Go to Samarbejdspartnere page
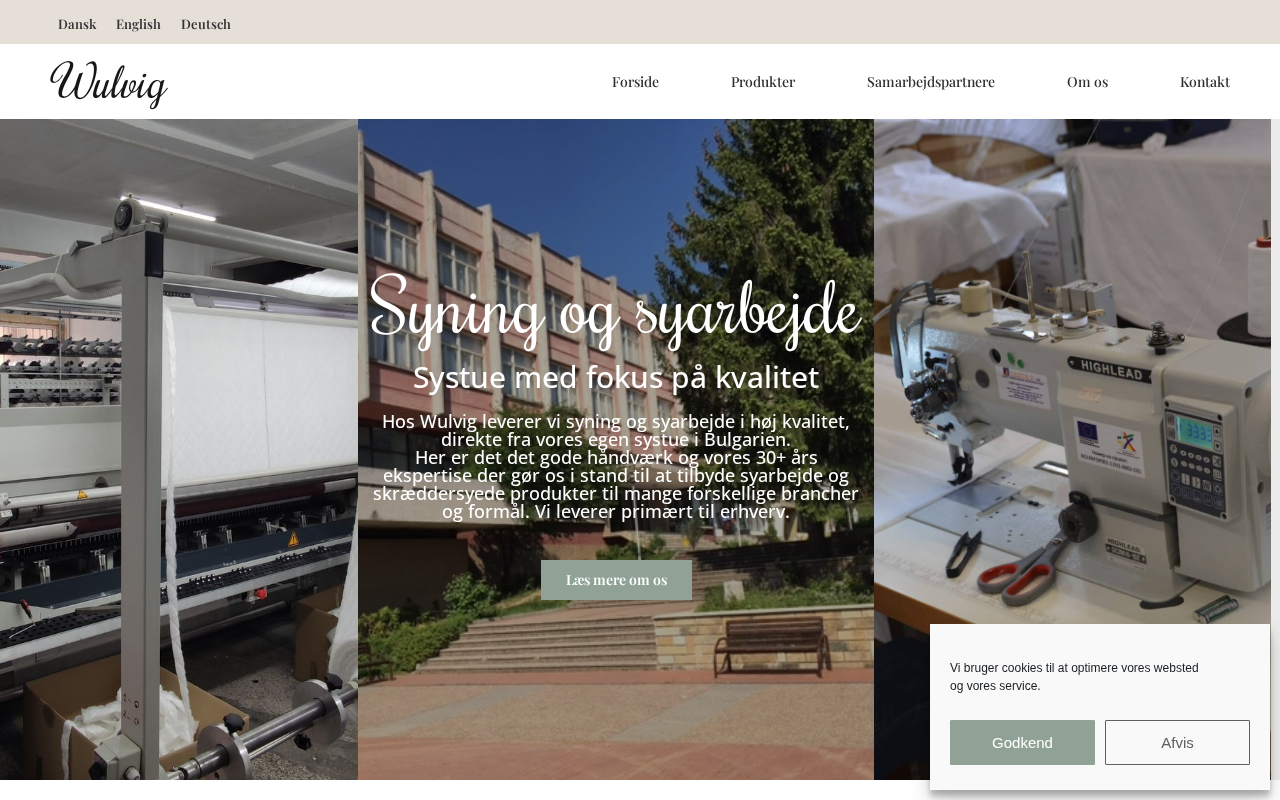 point(931,82)
